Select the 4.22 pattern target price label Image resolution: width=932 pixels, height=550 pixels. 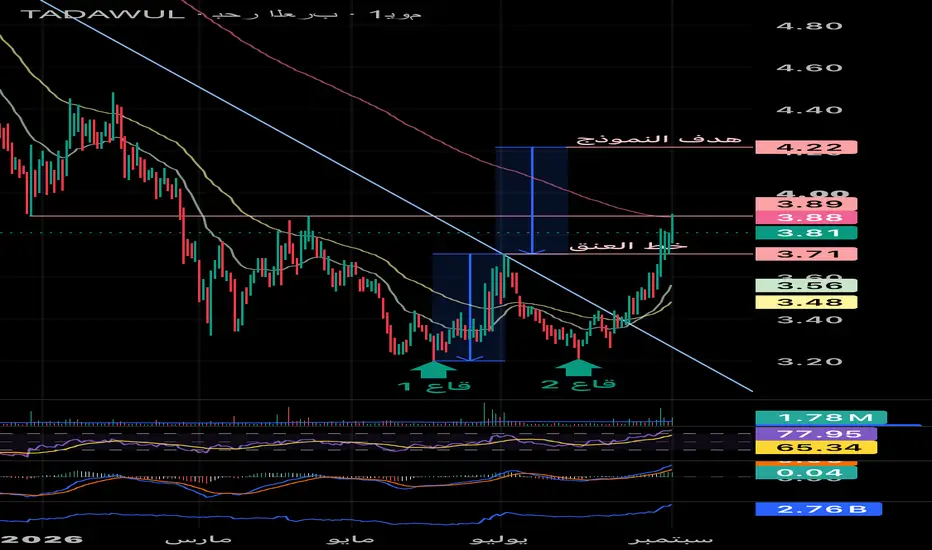[x=806, y=147]
